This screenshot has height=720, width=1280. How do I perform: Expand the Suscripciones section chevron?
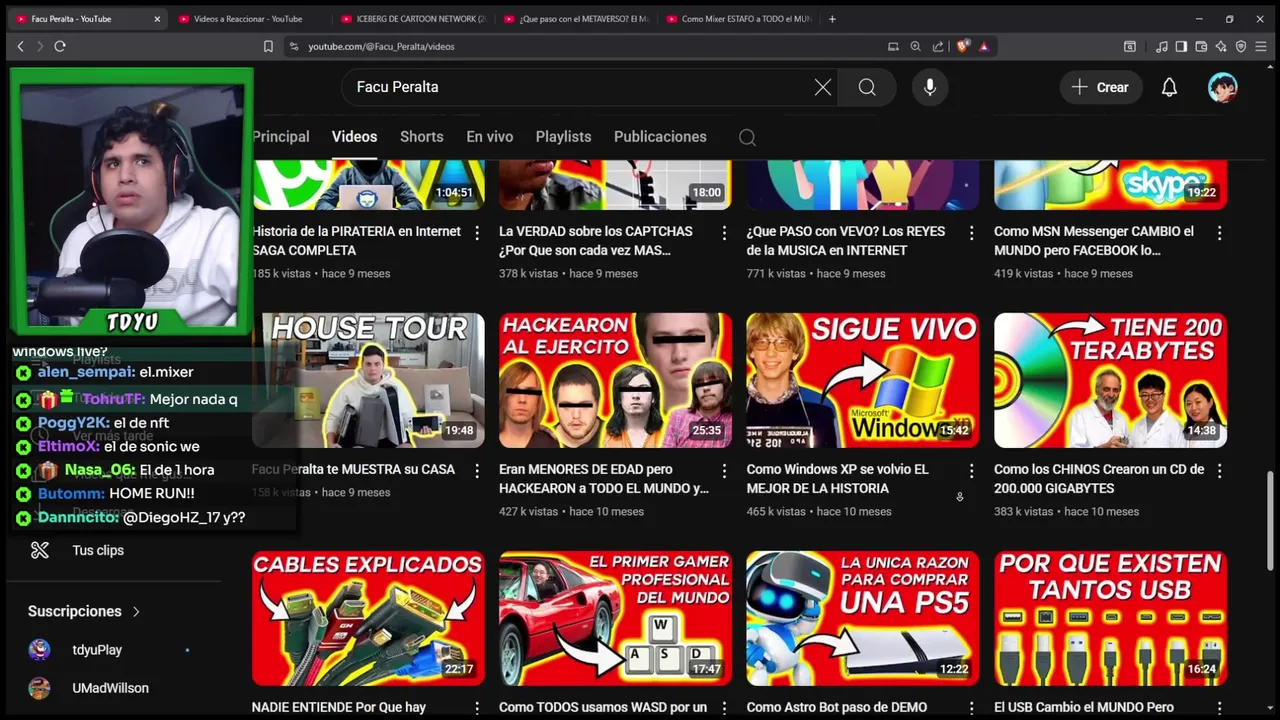click(136, 611)
